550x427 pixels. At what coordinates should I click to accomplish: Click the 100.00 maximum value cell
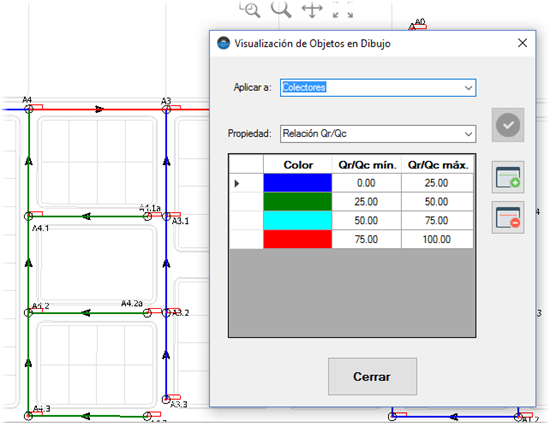pos(437,239)
